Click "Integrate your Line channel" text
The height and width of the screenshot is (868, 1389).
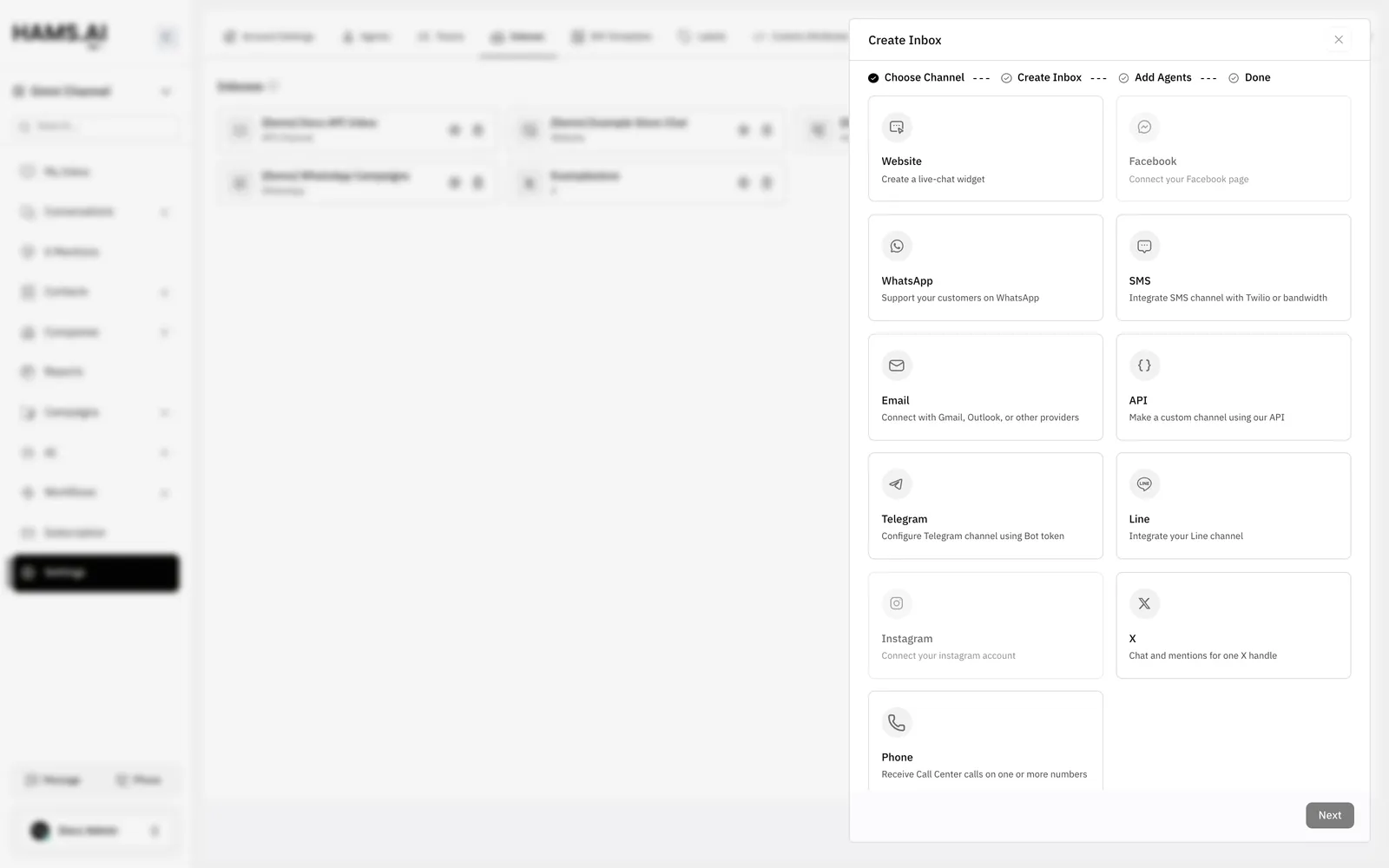[x=1186, y=536]
